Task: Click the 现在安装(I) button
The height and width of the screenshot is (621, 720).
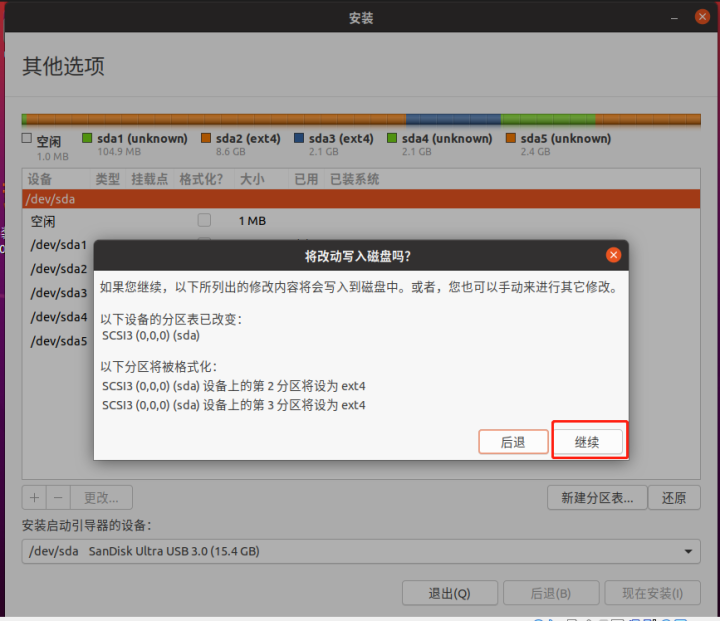Action: tap(652, 593)
